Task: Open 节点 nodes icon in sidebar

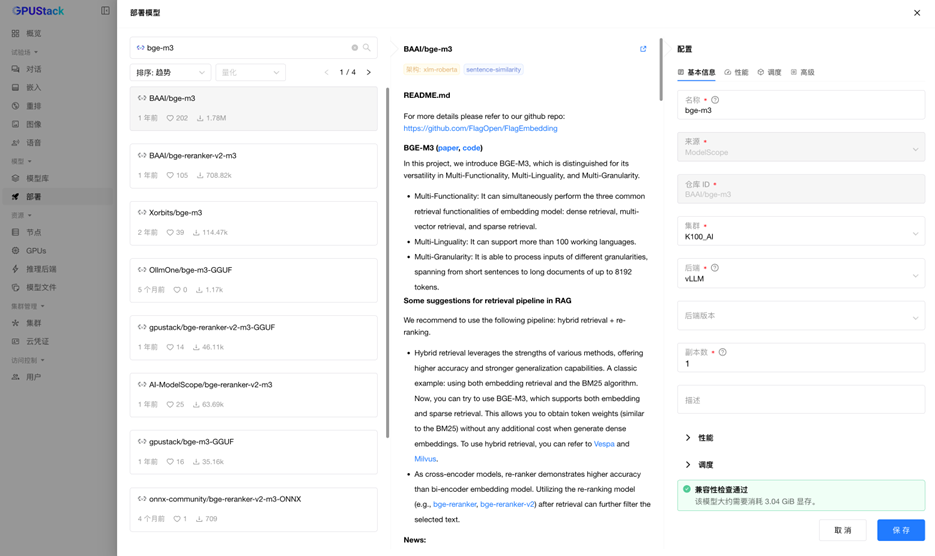Action: click(16, 232)
